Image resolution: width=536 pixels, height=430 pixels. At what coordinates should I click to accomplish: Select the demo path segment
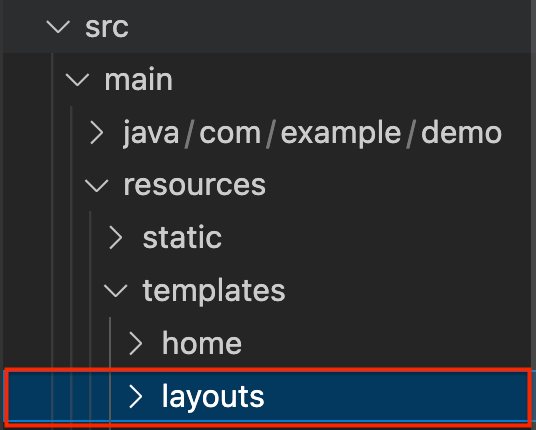pos(461,133)
